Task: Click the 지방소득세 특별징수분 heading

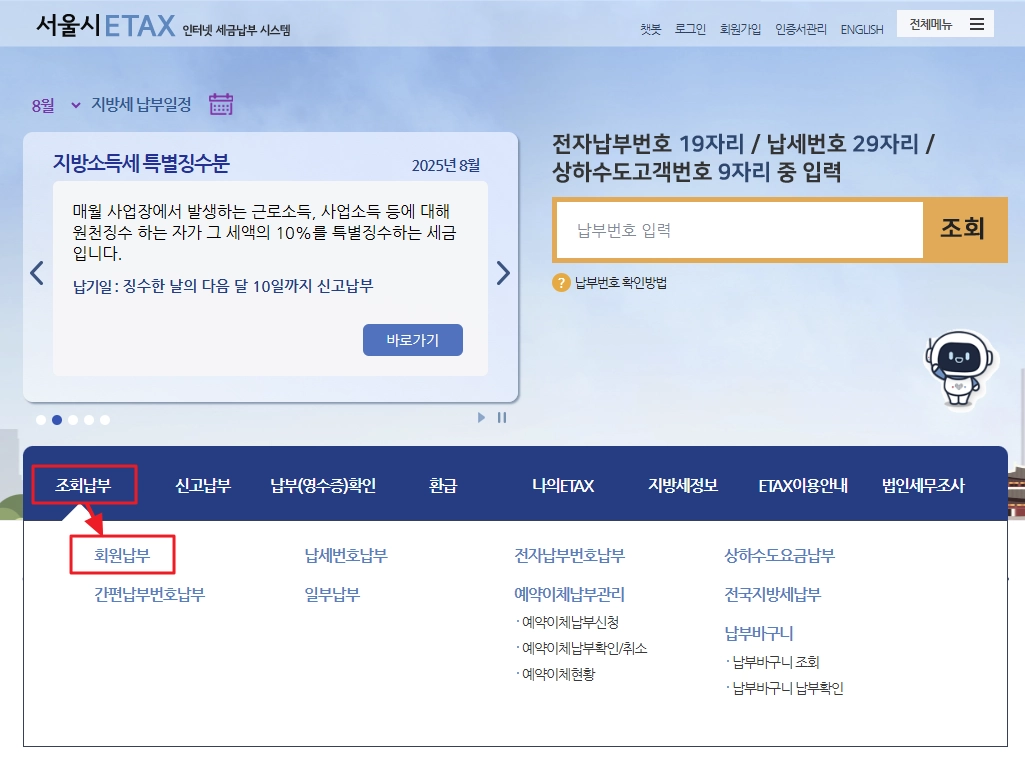Action: (x=141, y=163)
